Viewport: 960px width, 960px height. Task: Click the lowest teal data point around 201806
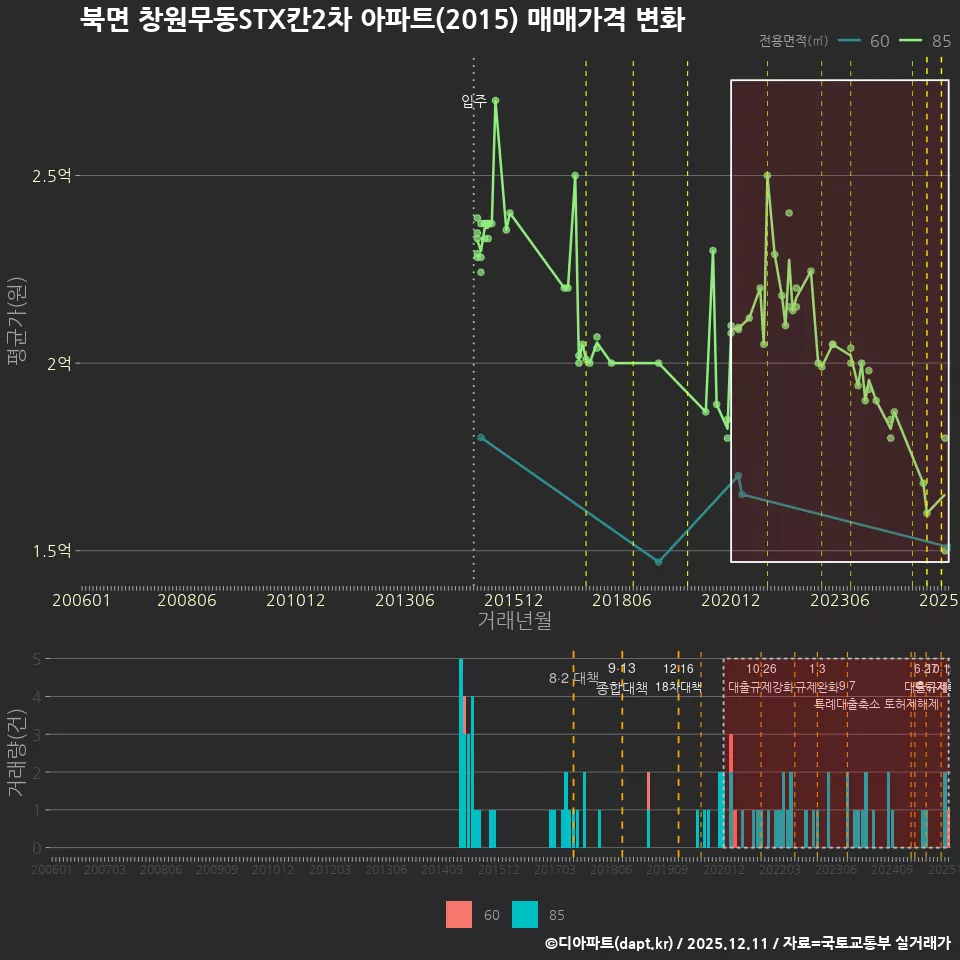coord(657,562)
